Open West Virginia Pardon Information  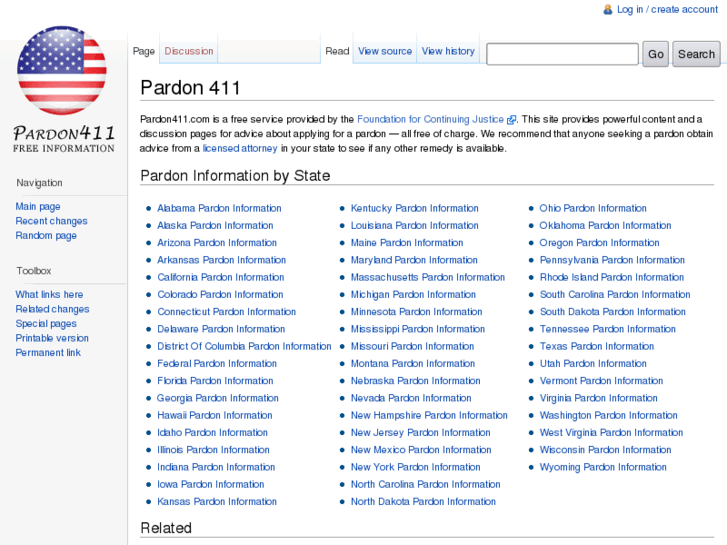[x=611, y=433]
